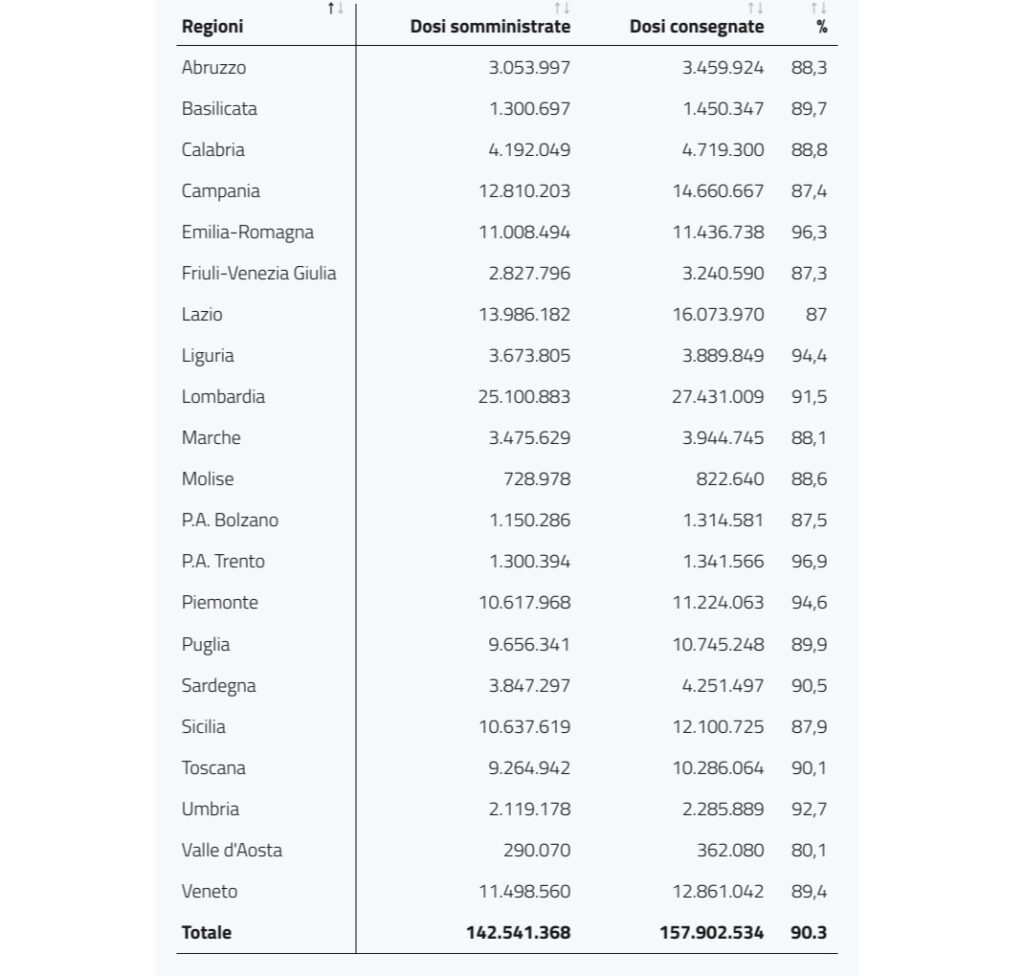This screenshot has height=976, width=1024.
Task: Click the sort arrows in Regioni header
Action: pyautogui.click(x=335, y=8)
